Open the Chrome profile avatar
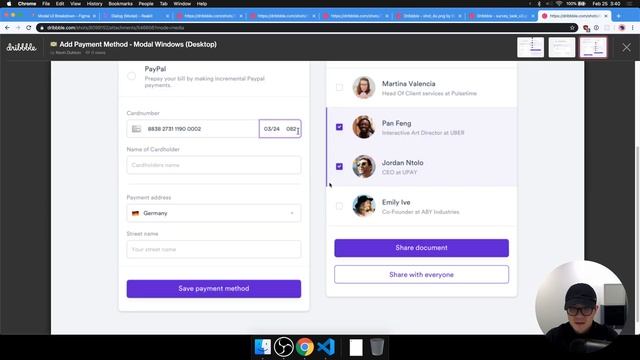640x360 pixels. (622, 28)
